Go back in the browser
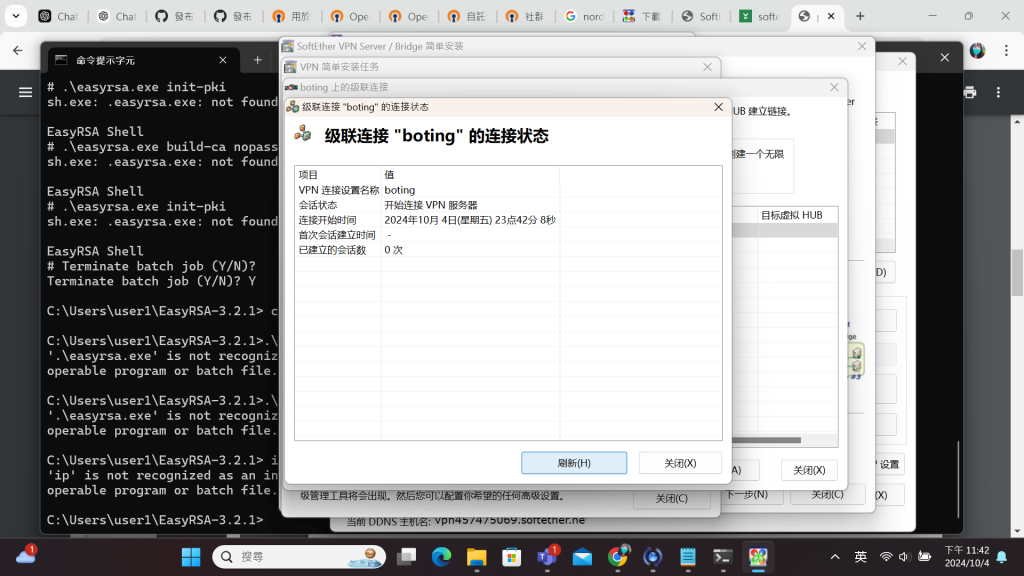The image size is (1024, 576). [x=18, y=50]
